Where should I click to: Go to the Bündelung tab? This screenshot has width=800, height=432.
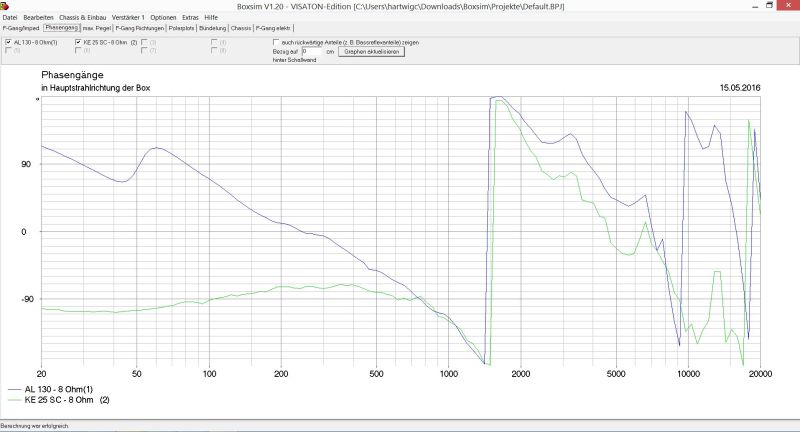(x=212, y=29)
